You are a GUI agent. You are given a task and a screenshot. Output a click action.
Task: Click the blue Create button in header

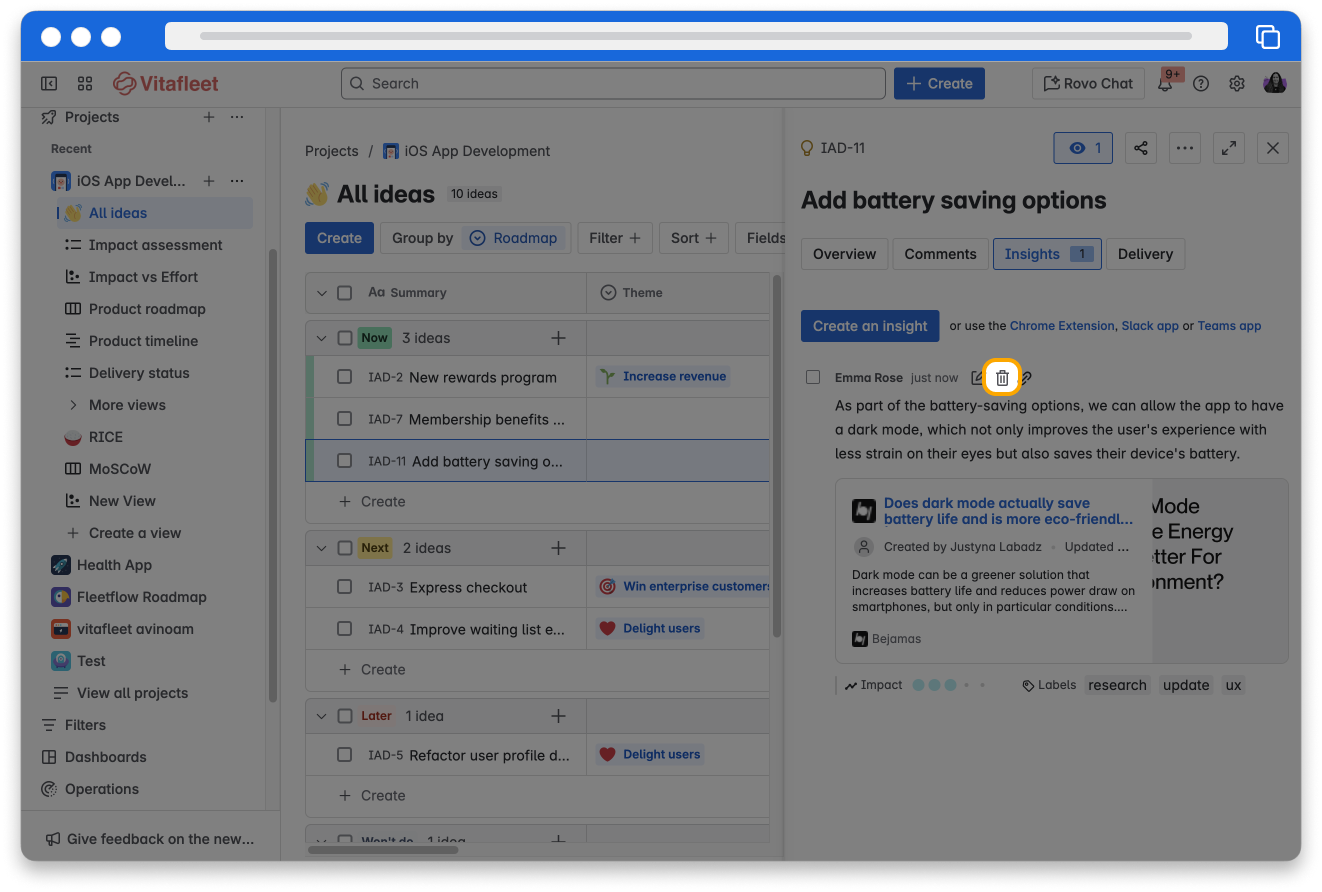point(939,84)
